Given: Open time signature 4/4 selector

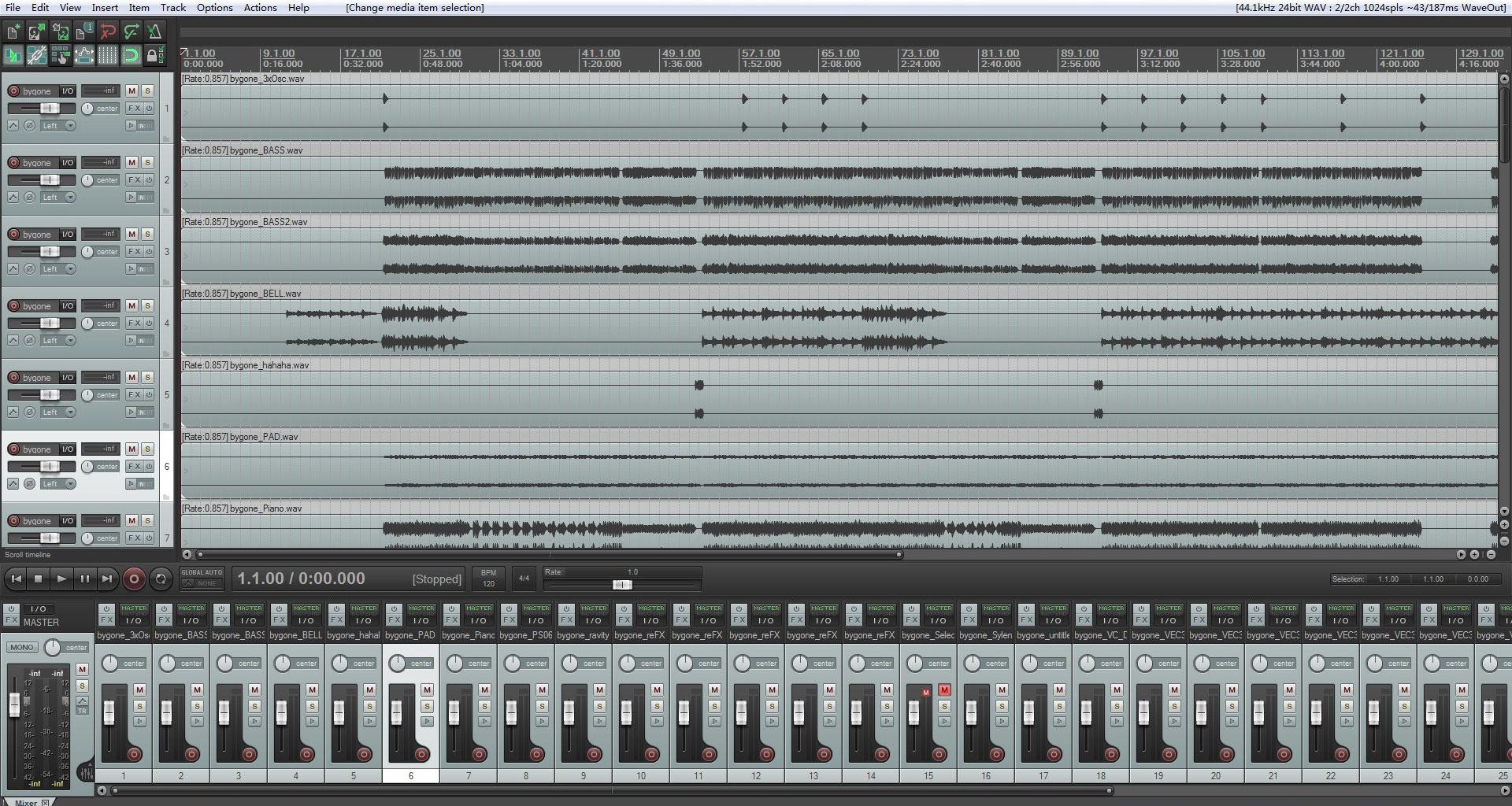Looking at the screenshot, I should [524, 579].
